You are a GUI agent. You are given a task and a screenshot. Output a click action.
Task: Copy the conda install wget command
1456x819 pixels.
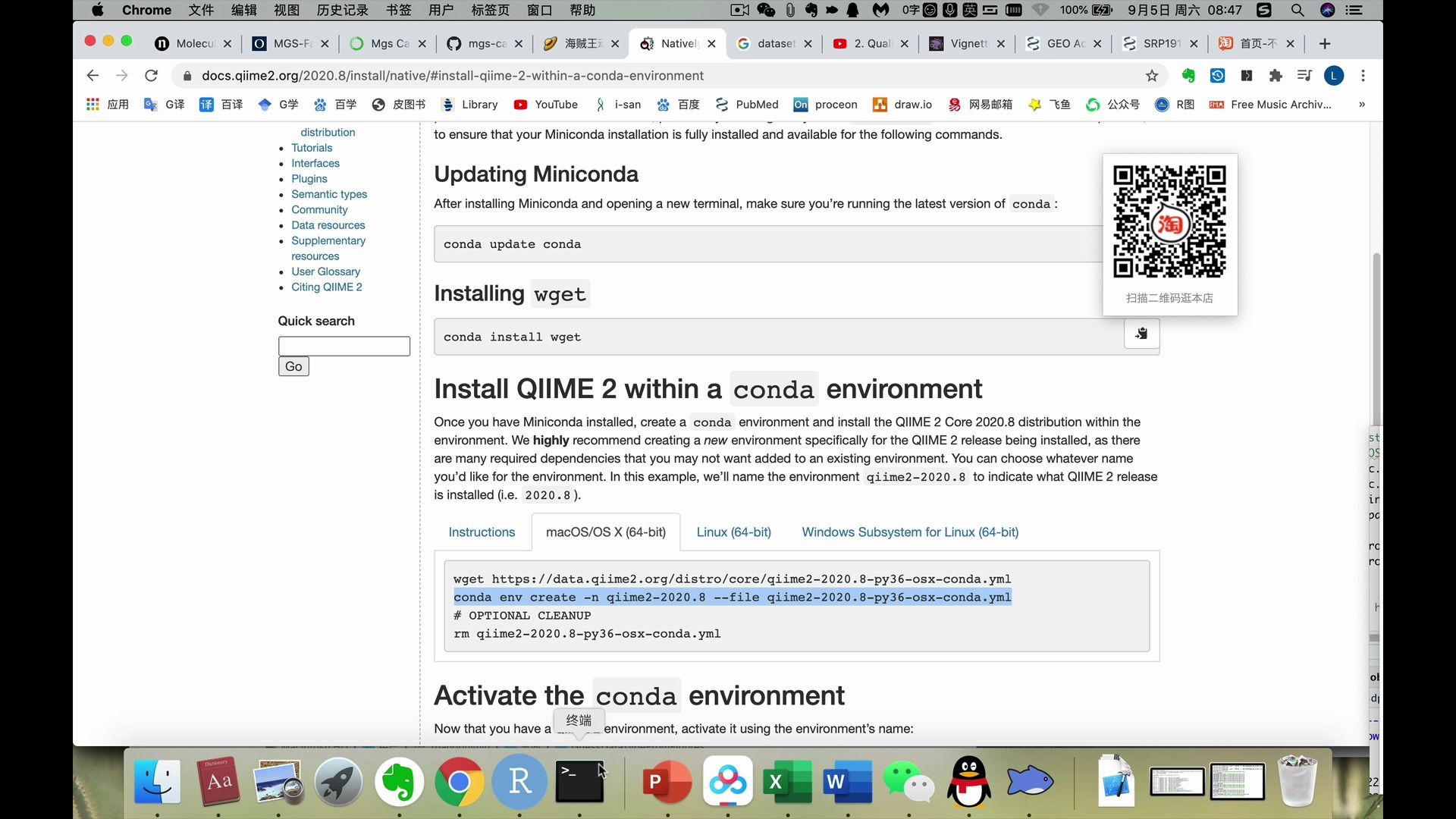[1141, 334]
